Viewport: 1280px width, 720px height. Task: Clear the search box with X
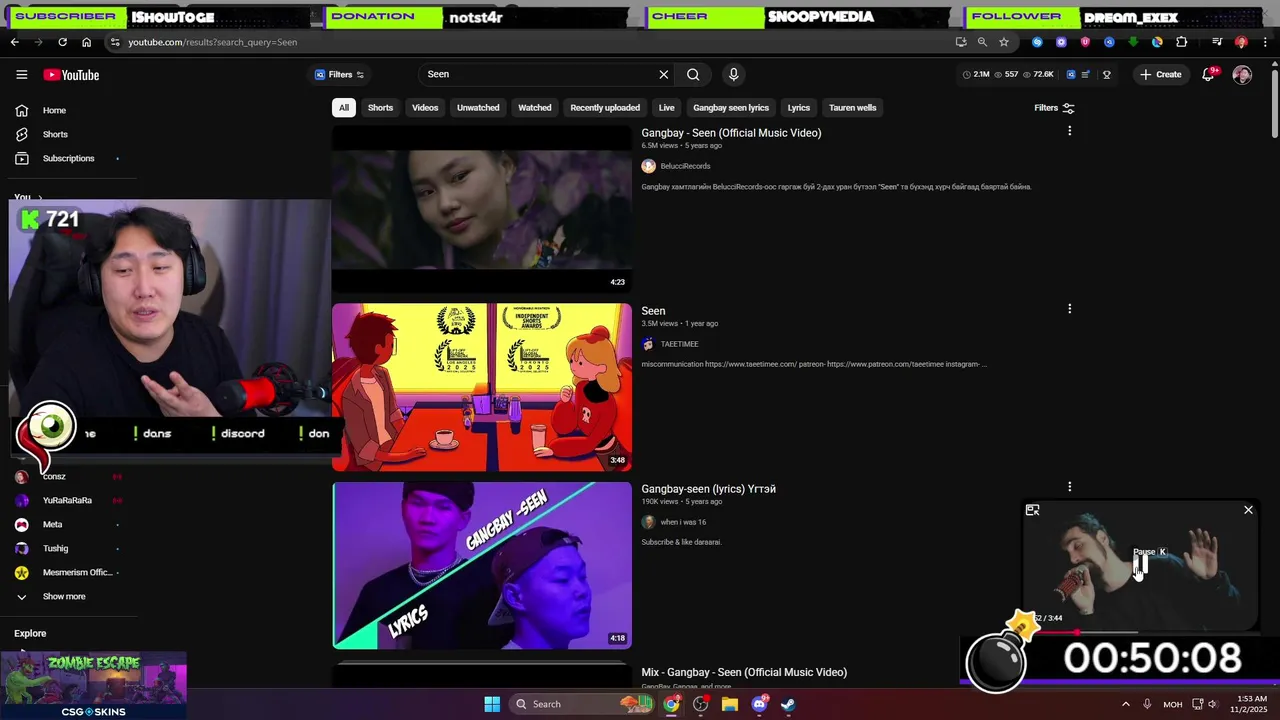(x=663, y=74)
